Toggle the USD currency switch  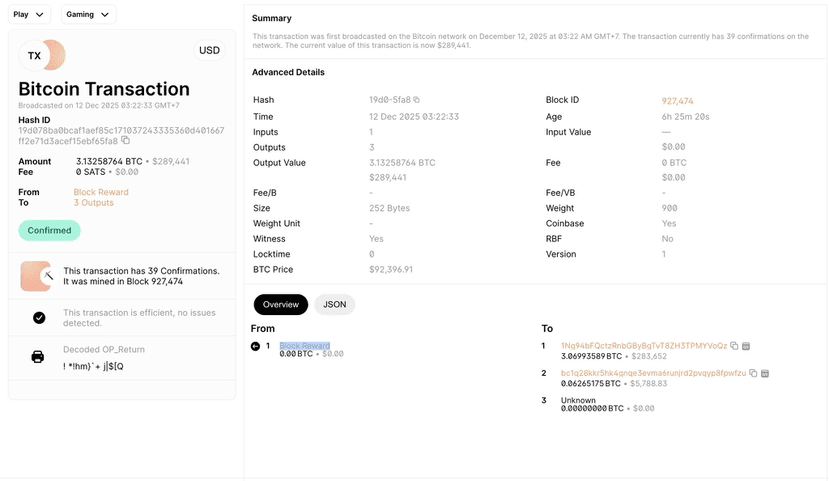click(x=209, y=50)
